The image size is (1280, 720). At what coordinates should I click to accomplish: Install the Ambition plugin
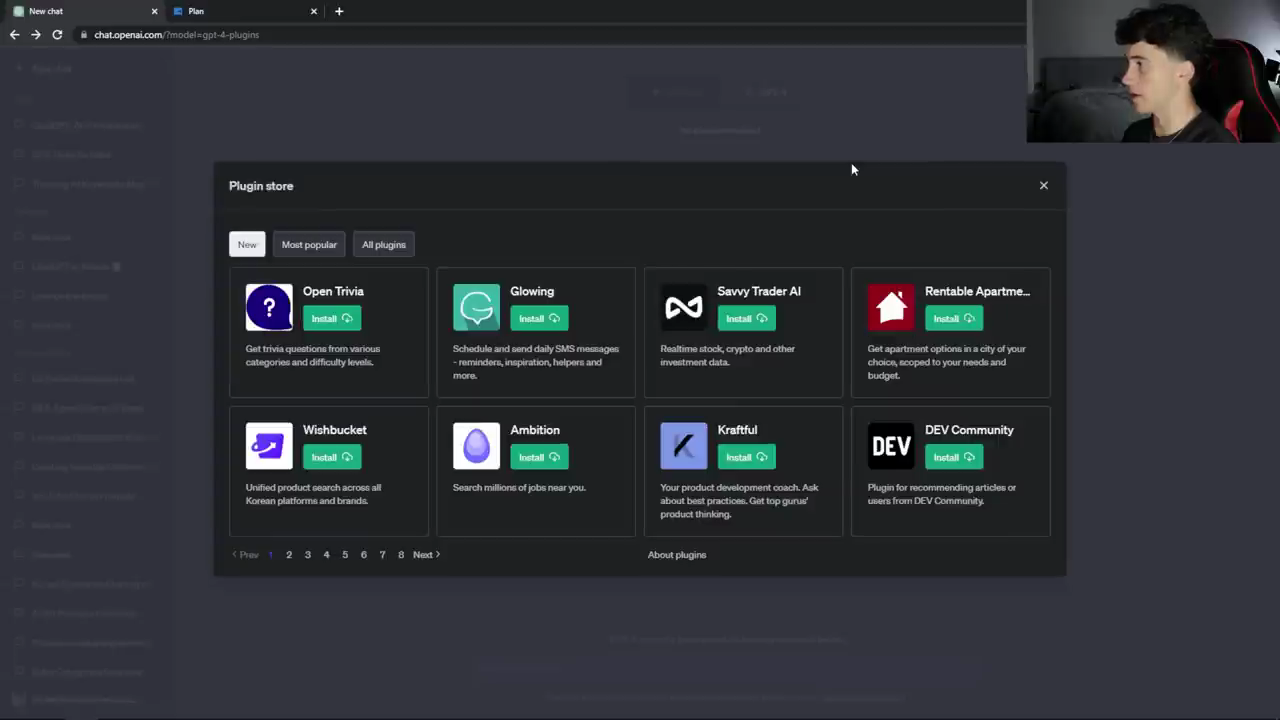pos(539,457)
